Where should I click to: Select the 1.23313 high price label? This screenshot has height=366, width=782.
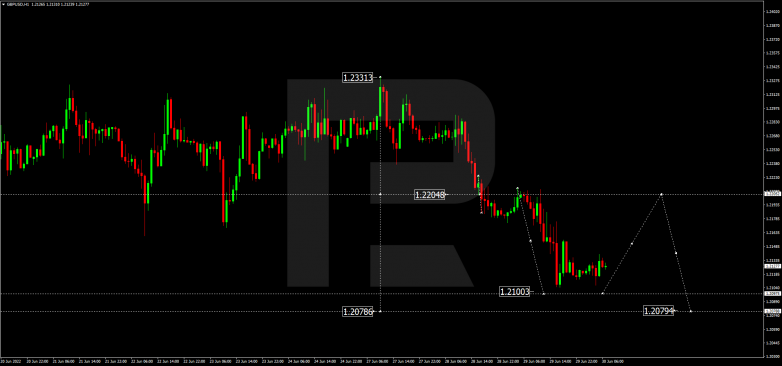358,77
